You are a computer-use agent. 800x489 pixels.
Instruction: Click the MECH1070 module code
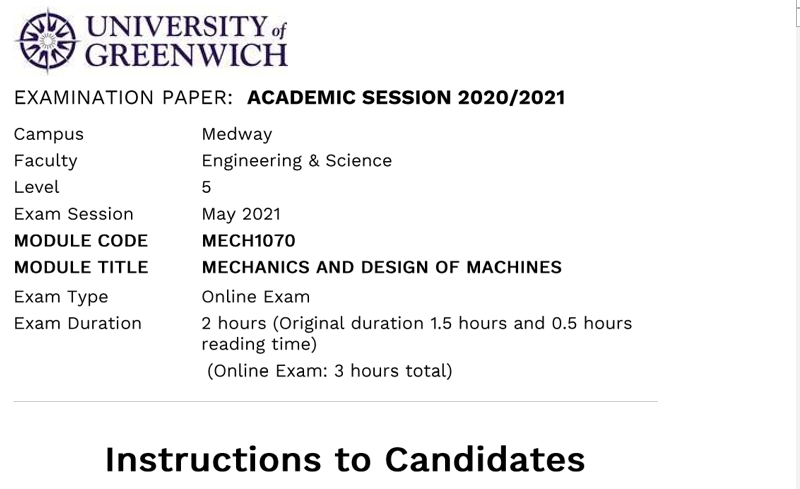click(x=249, y=241)
